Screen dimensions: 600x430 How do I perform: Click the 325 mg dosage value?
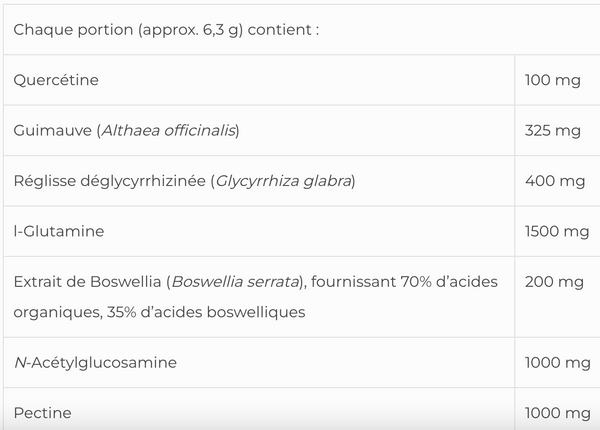pyautogui.click(x=552, y=131)
